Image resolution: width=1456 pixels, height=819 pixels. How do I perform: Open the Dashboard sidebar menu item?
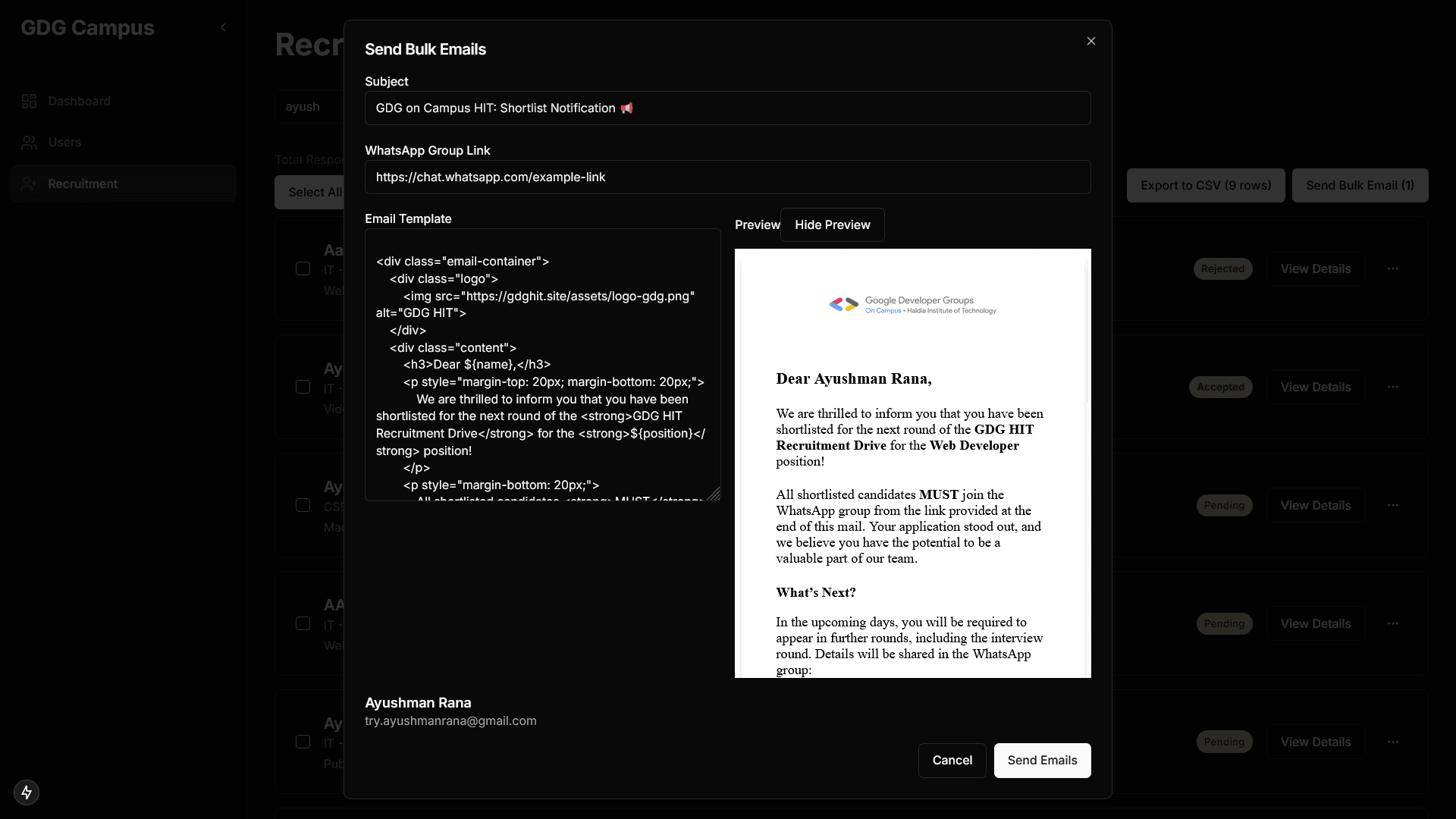pos(79,102)
